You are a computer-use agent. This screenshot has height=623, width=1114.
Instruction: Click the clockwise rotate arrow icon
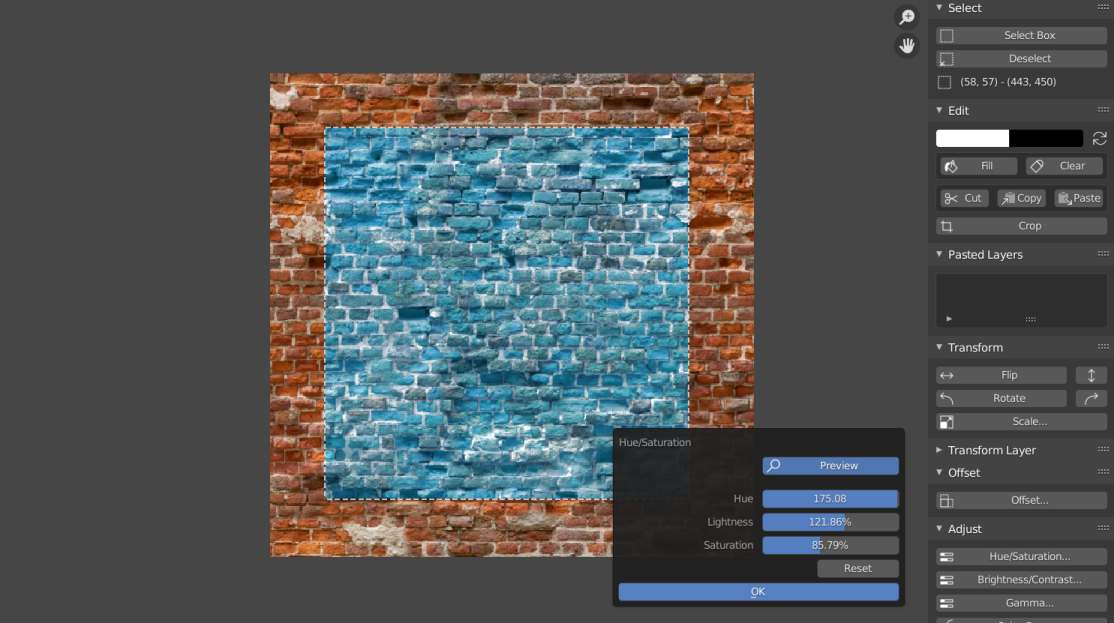1090,397
